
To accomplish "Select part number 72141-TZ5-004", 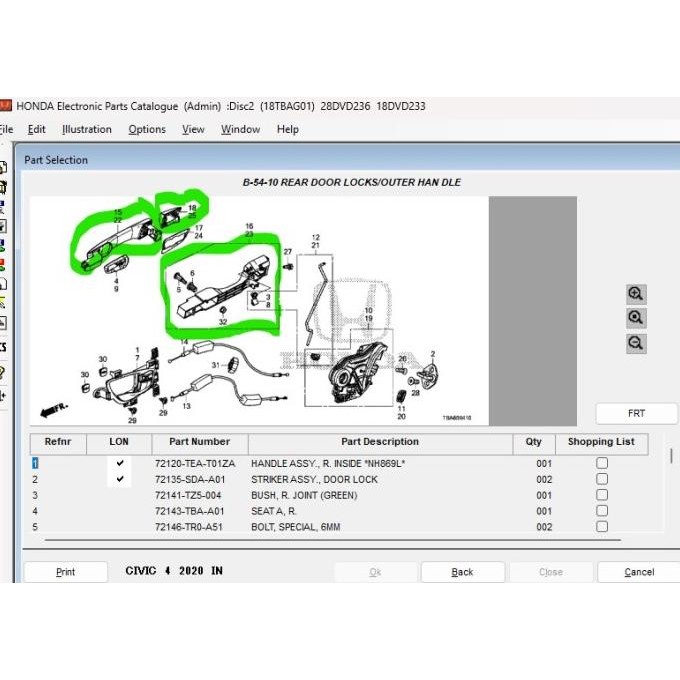I will coord(188,495).
